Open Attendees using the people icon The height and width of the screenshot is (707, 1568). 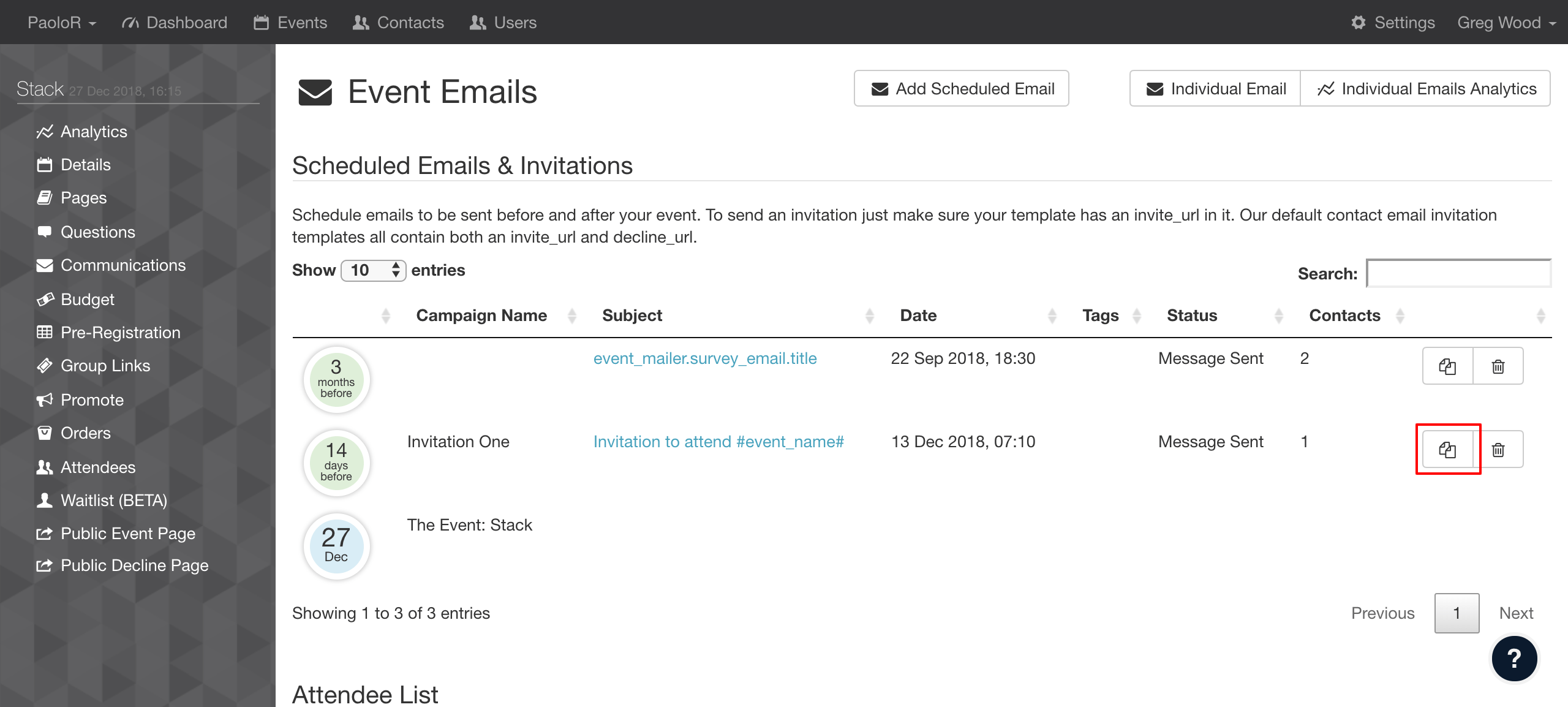[x=45, y=467]
